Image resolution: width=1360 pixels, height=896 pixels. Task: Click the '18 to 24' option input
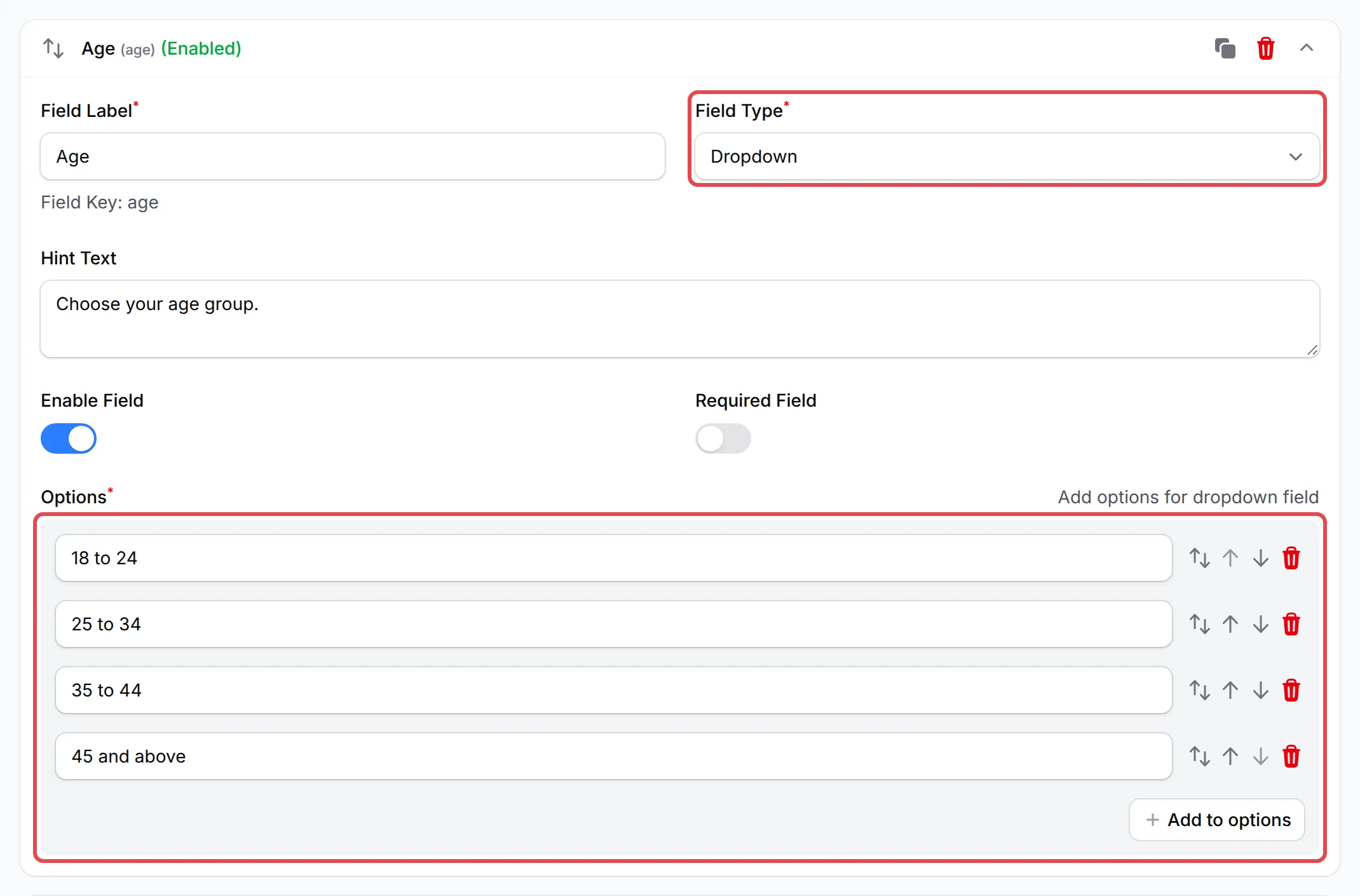pos(614,558)
